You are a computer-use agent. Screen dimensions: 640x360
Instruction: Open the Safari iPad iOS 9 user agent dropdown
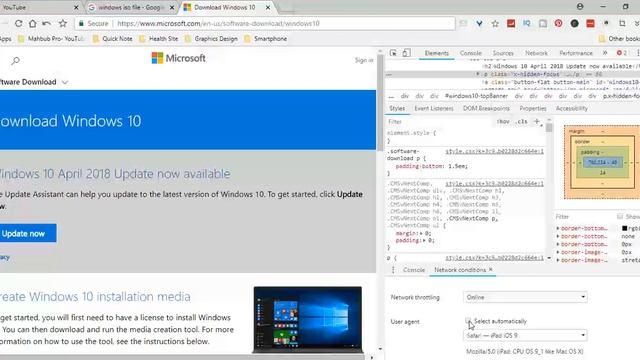(x=525, y=336)
